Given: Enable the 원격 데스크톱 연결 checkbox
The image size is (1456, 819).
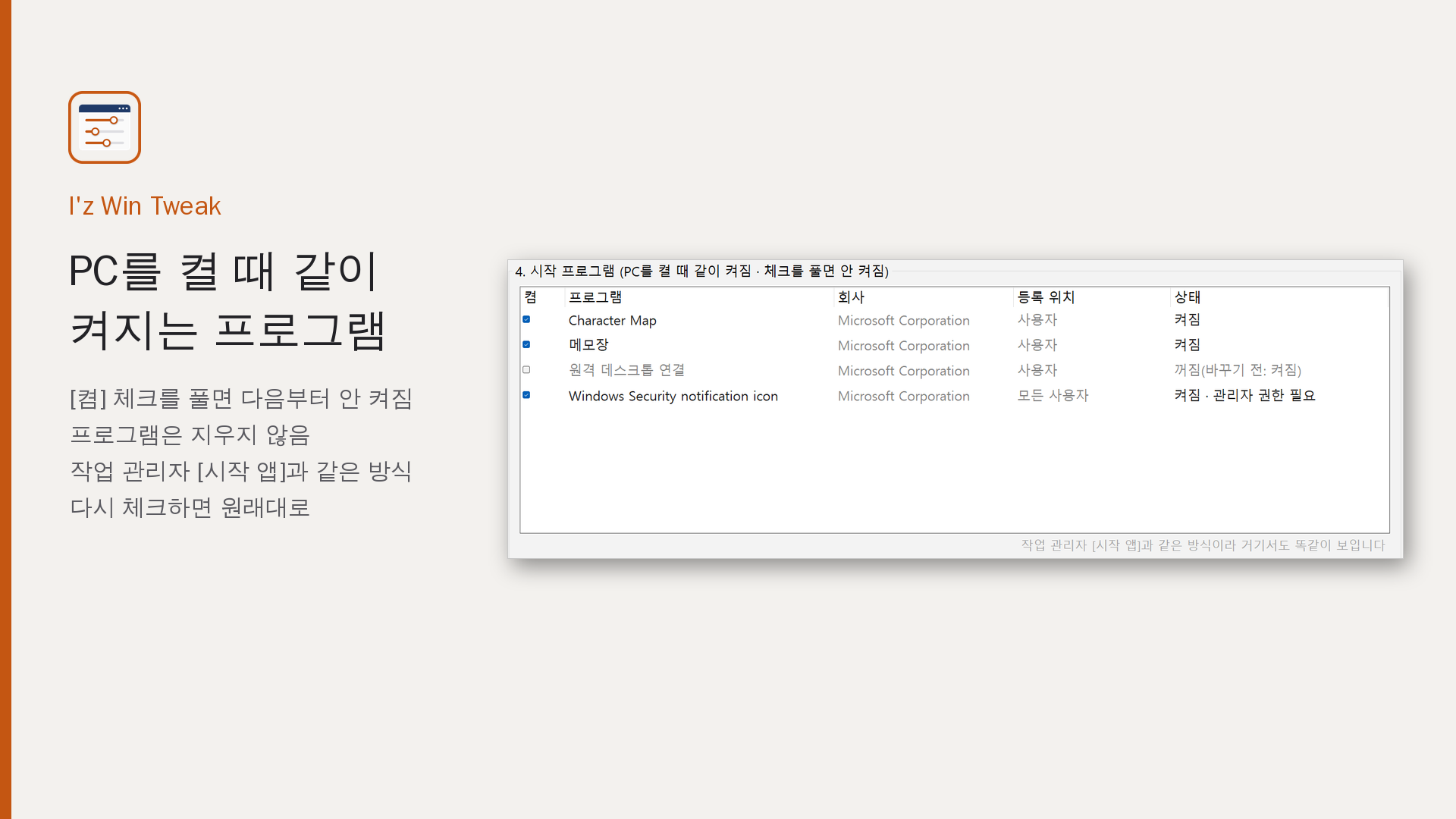Looking at the screenshot, I should coord(526,370).
